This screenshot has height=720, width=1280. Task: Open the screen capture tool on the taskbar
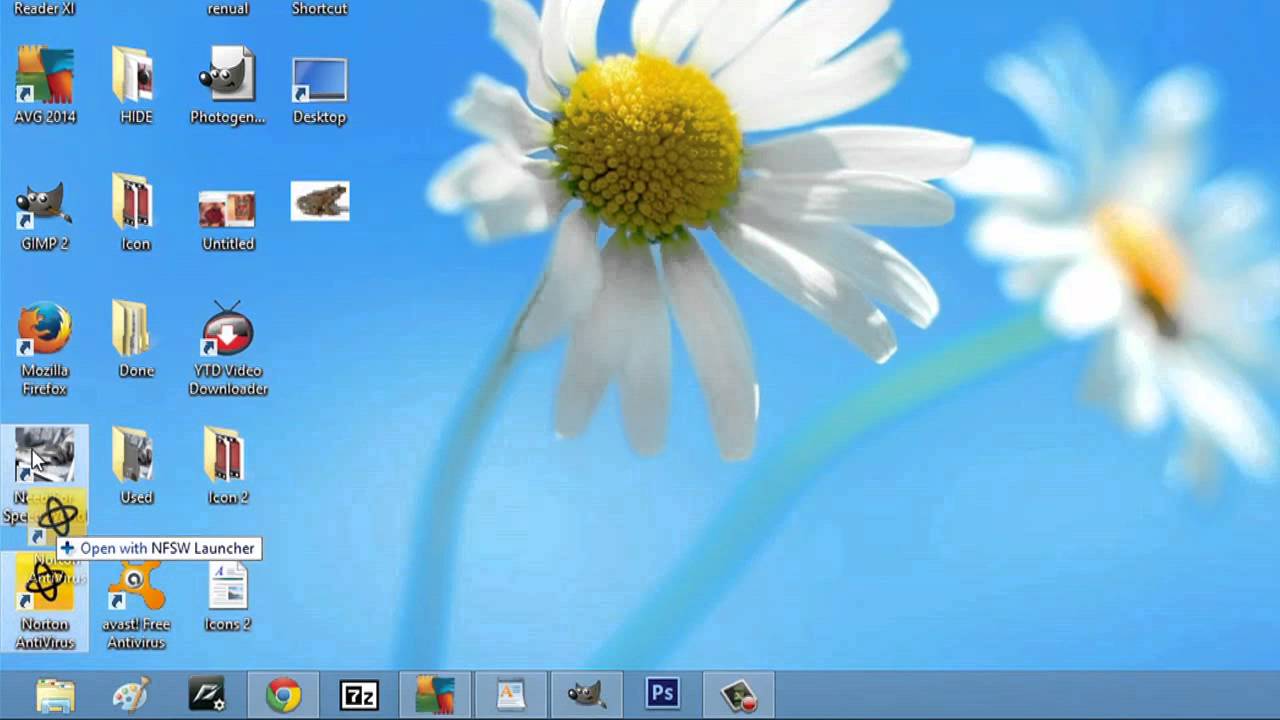pos(738,692)
